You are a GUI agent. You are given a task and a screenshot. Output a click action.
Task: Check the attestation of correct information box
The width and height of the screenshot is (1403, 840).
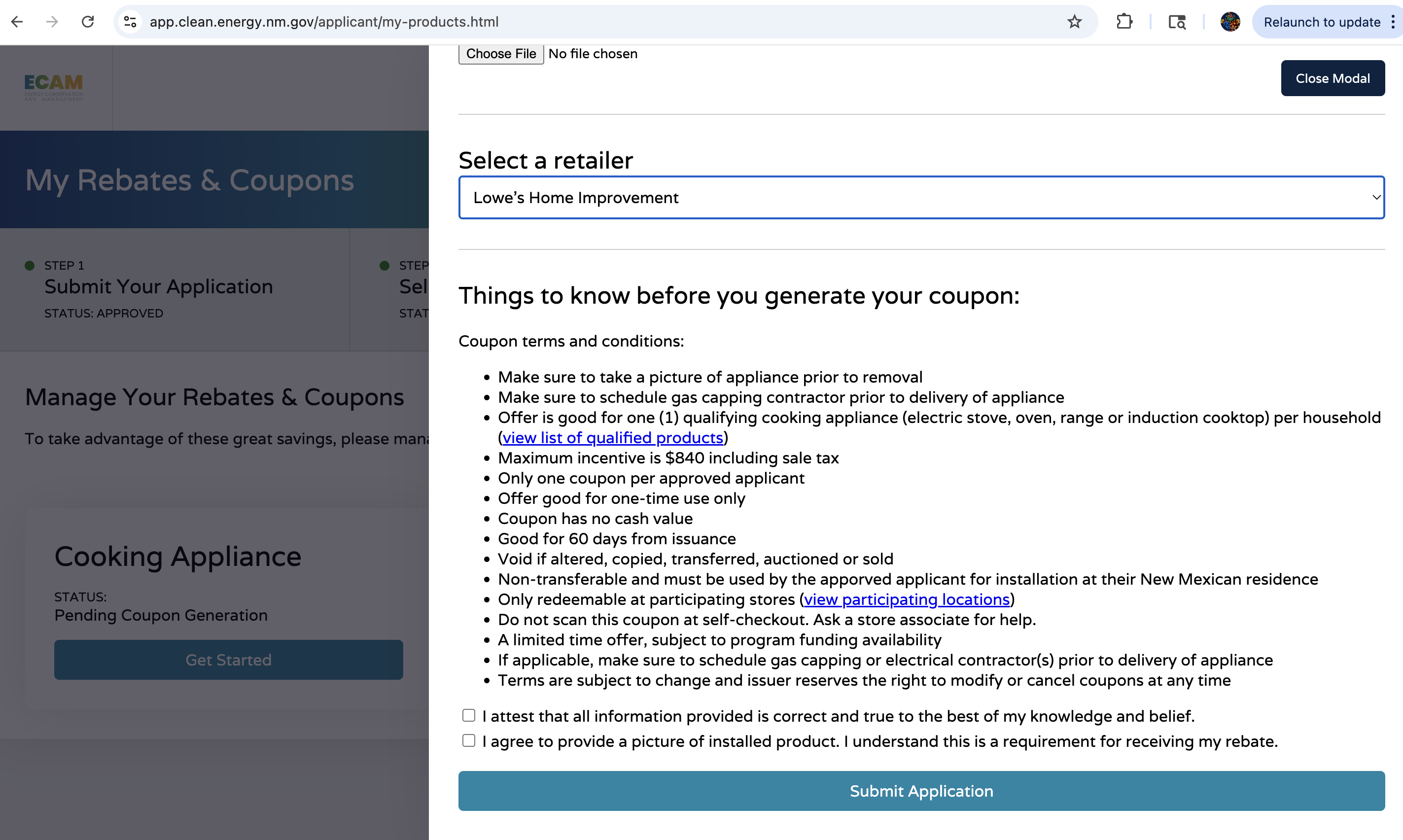pyautogui.click(x=469, y=715)
